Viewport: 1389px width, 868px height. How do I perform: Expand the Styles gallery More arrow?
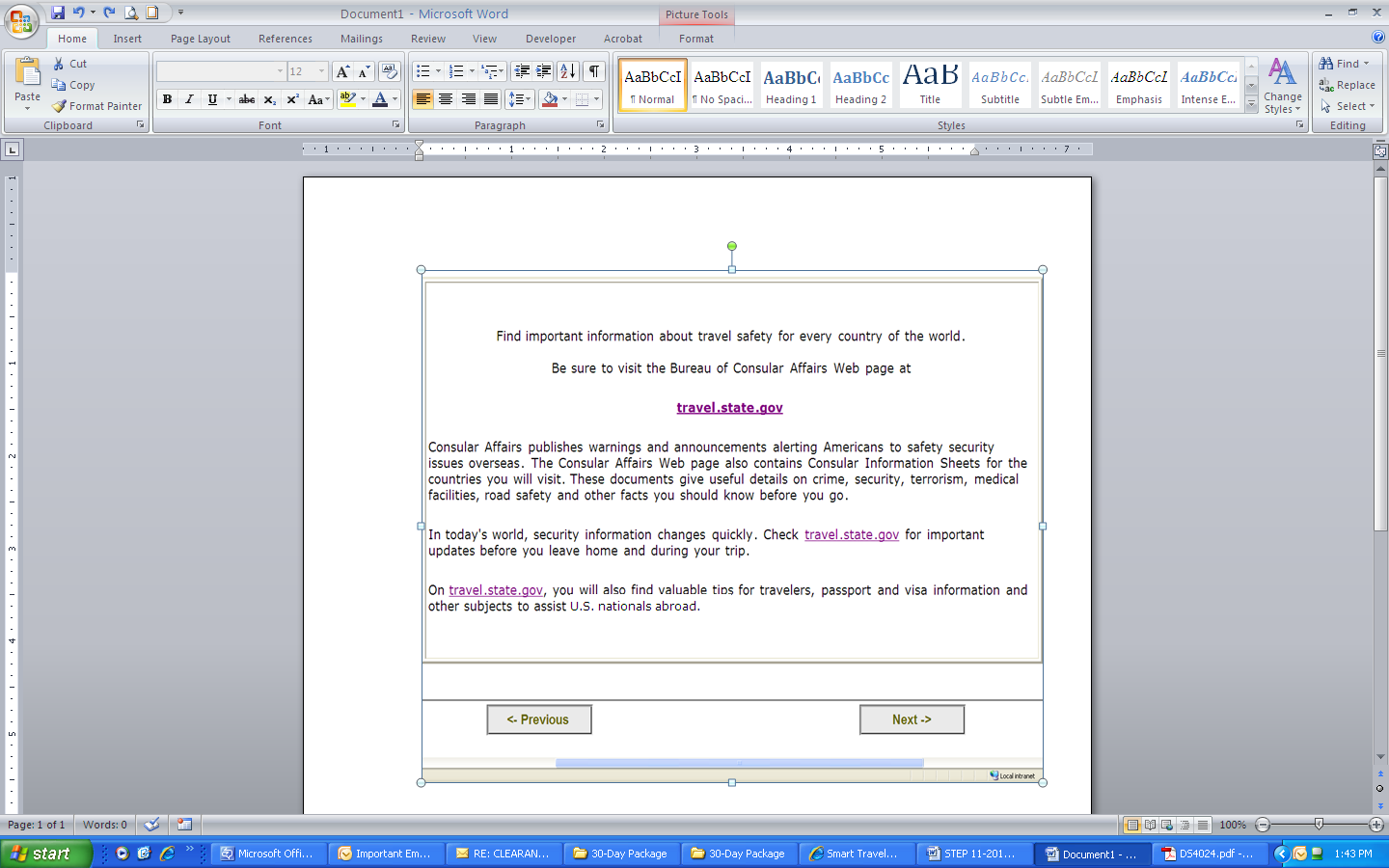[x=1251, y=104]
